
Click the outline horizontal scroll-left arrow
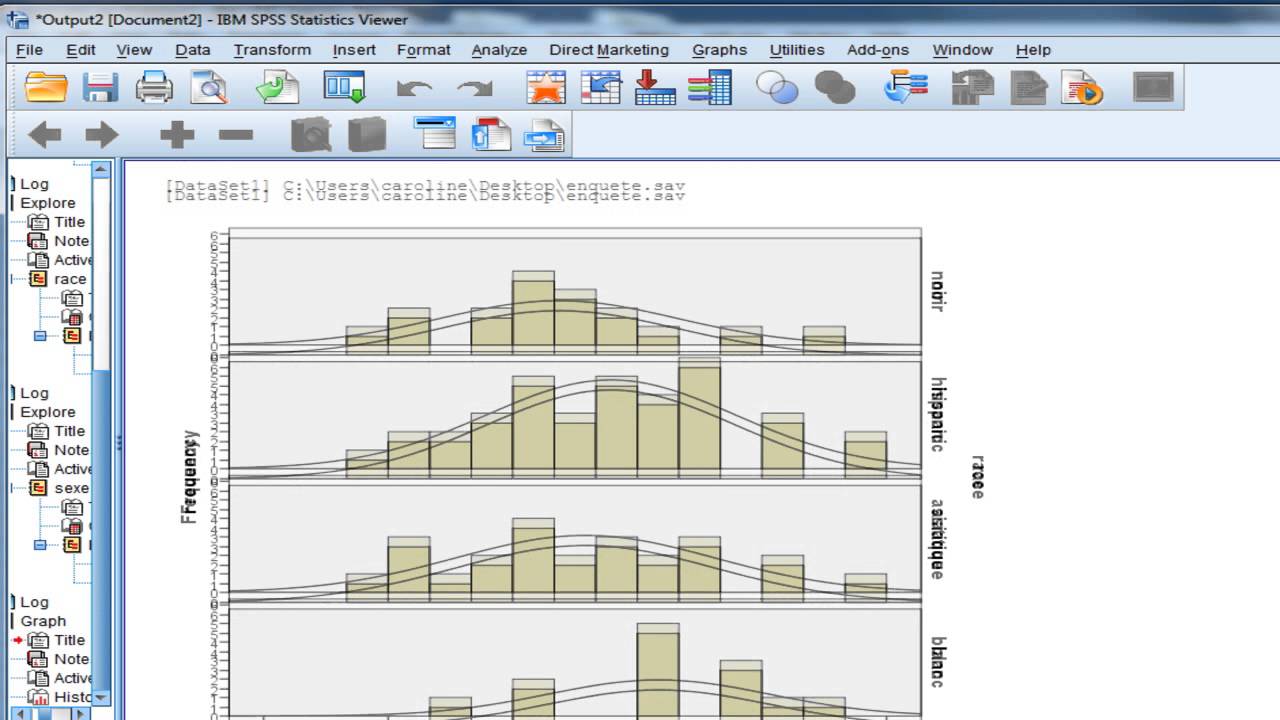22,714
